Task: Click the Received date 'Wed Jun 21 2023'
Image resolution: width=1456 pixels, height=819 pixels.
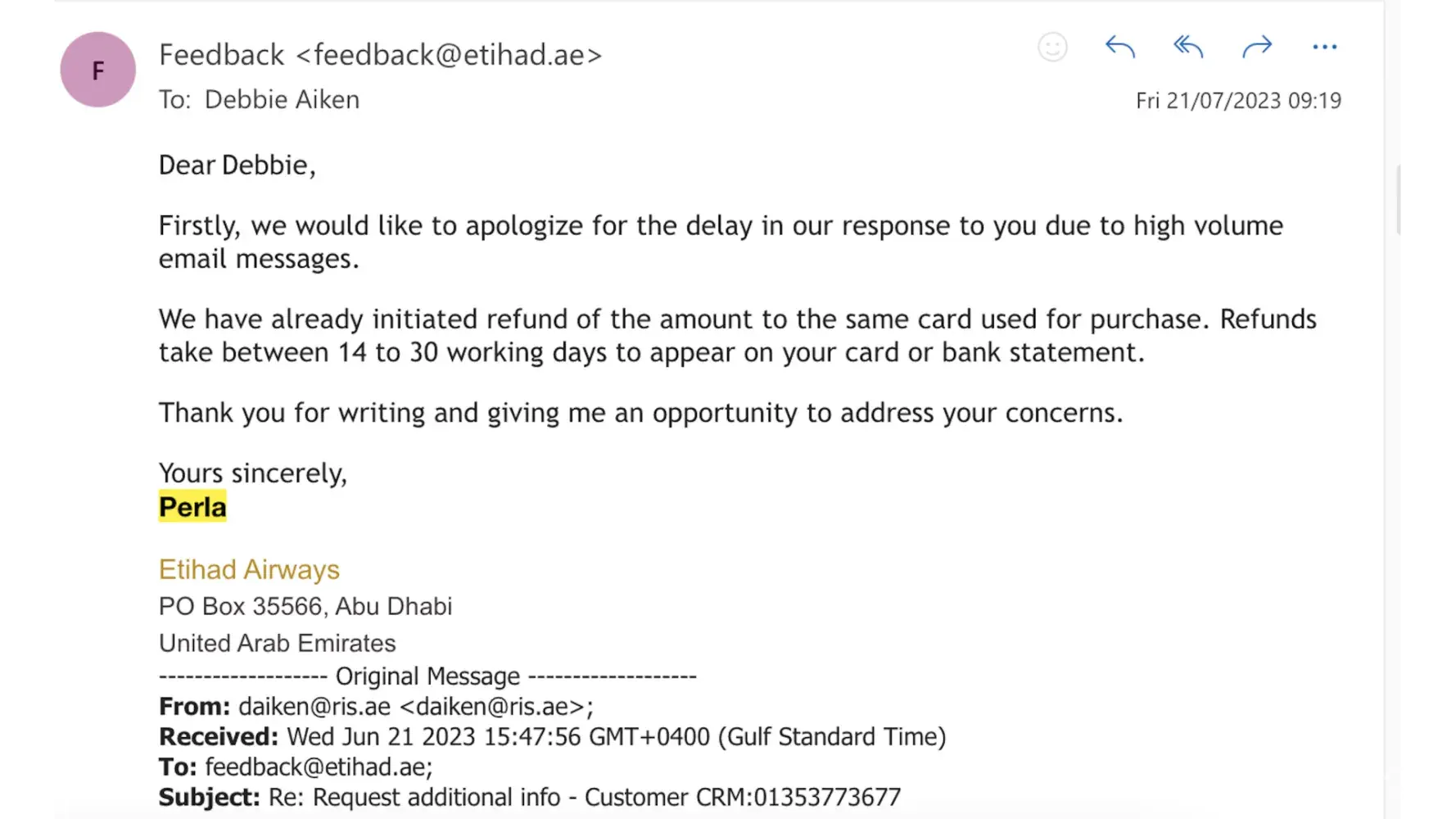Action: click(381, 737)
